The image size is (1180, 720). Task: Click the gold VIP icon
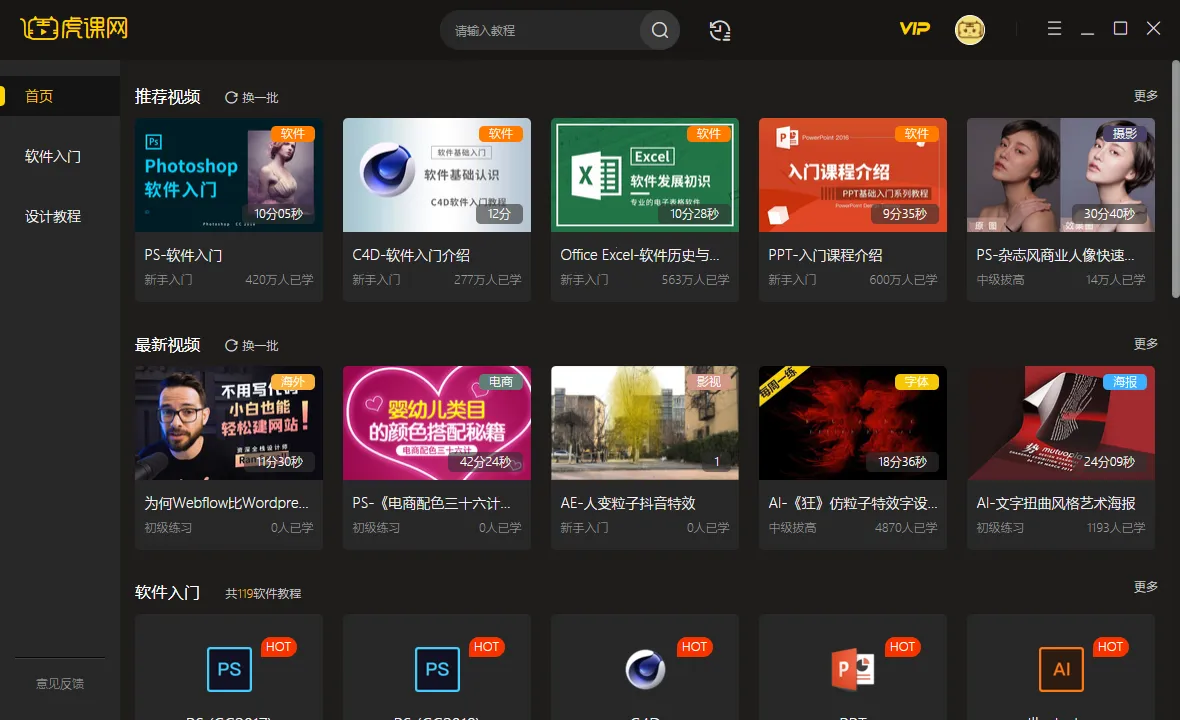[x=914, y=29]
